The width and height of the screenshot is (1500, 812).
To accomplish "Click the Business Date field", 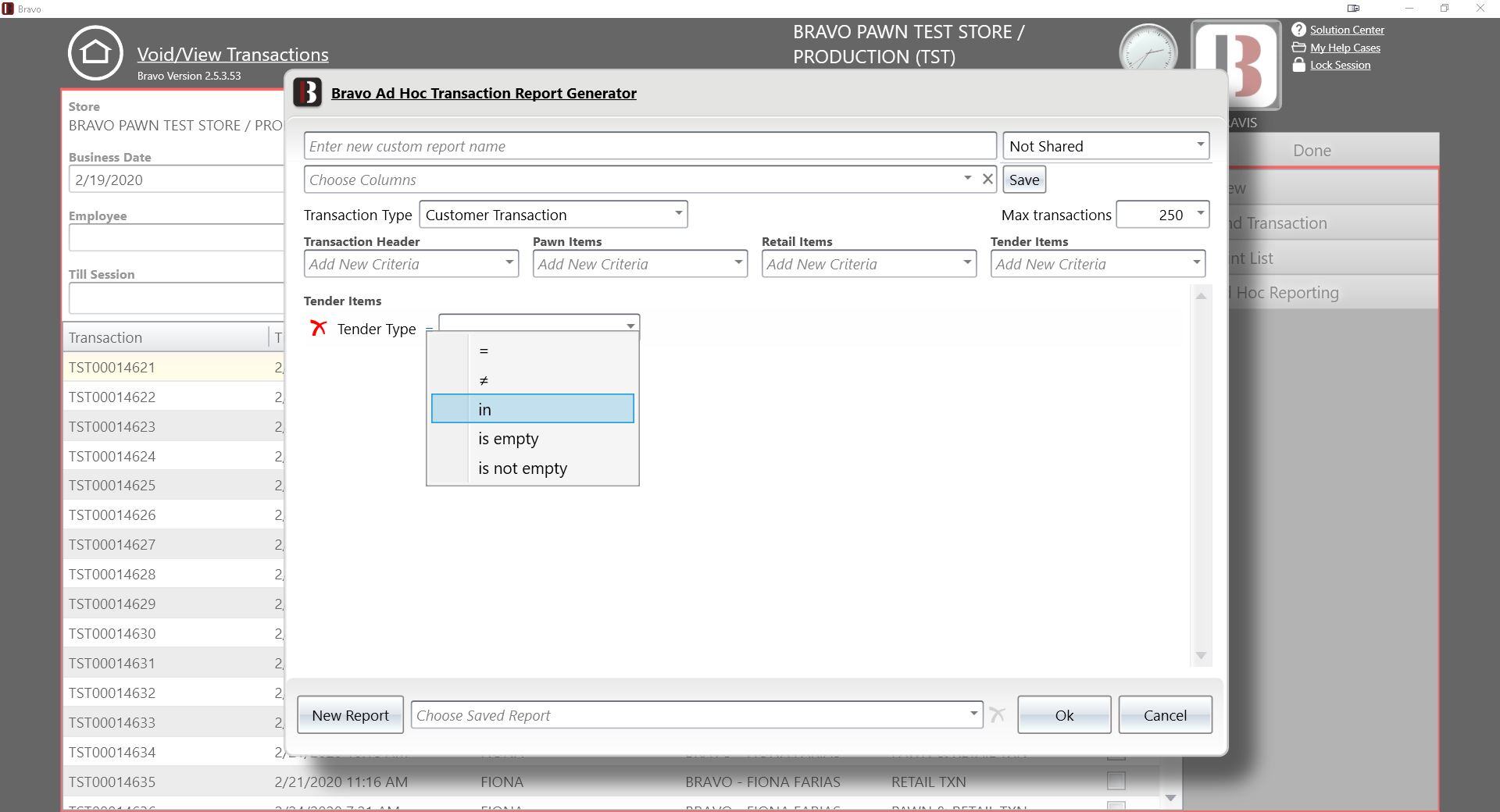I will pos(177,180).
